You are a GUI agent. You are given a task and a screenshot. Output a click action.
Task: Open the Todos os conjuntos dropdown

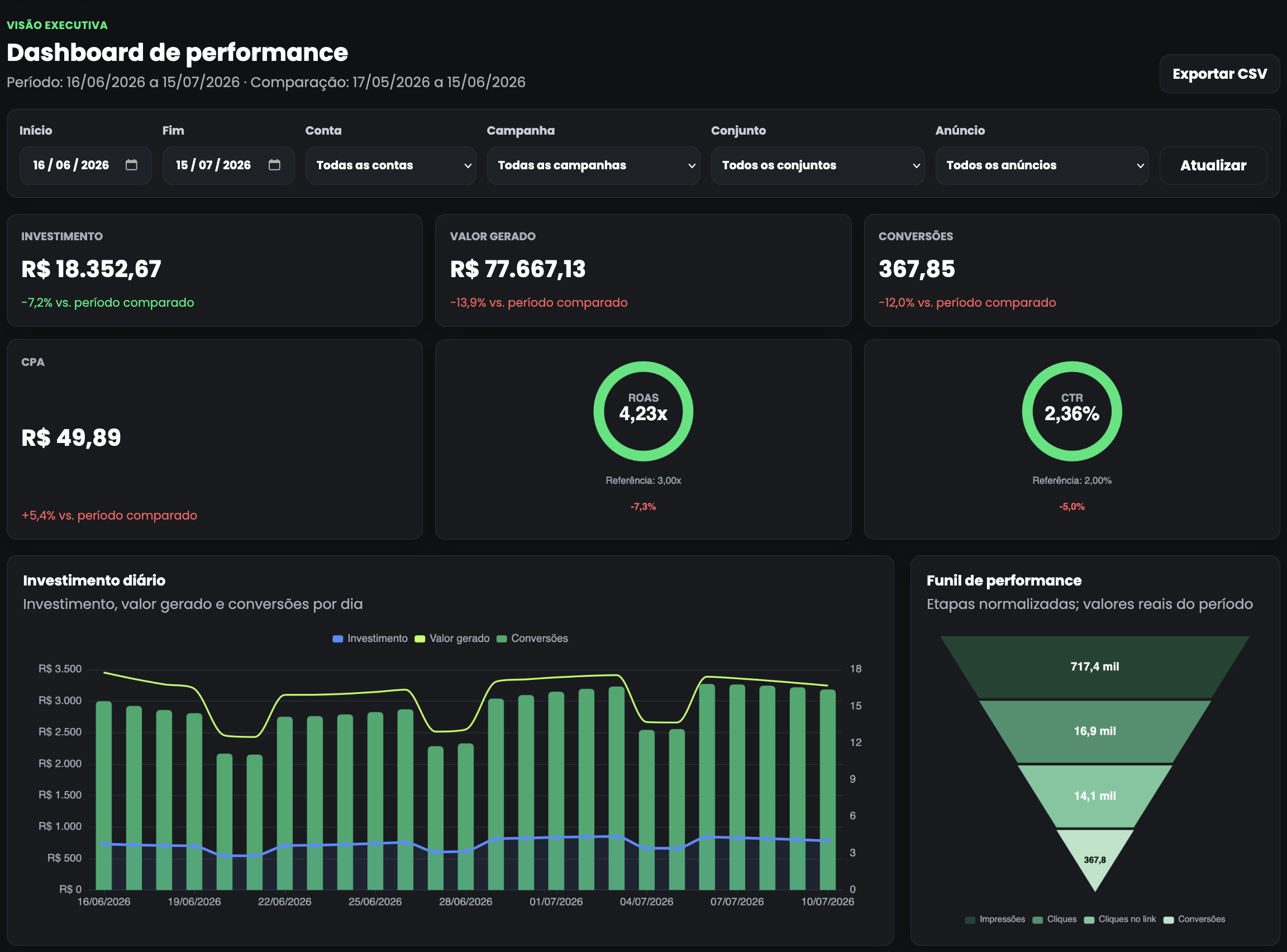(817, 165)
